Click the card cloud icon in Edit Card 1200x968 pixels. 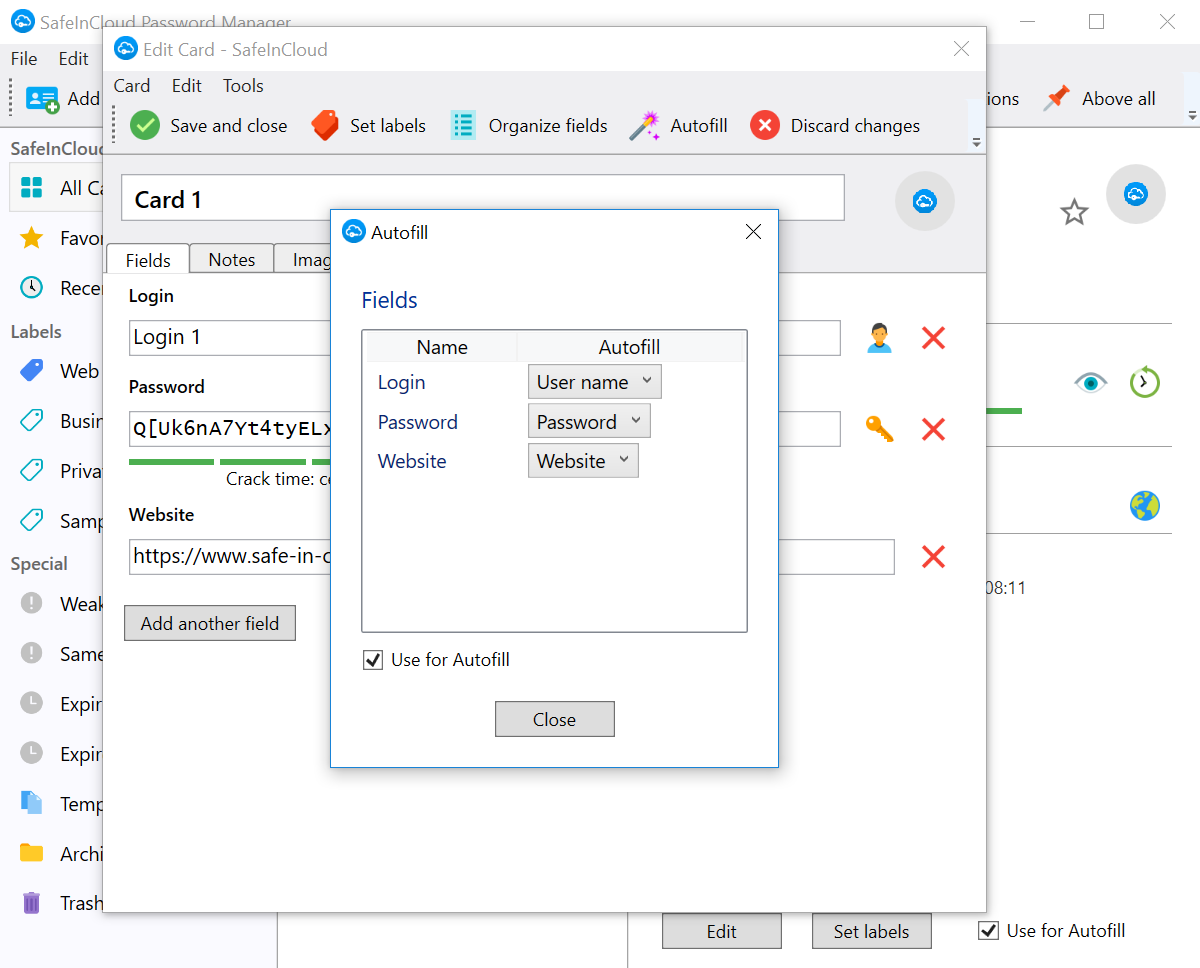click(925, 201)
